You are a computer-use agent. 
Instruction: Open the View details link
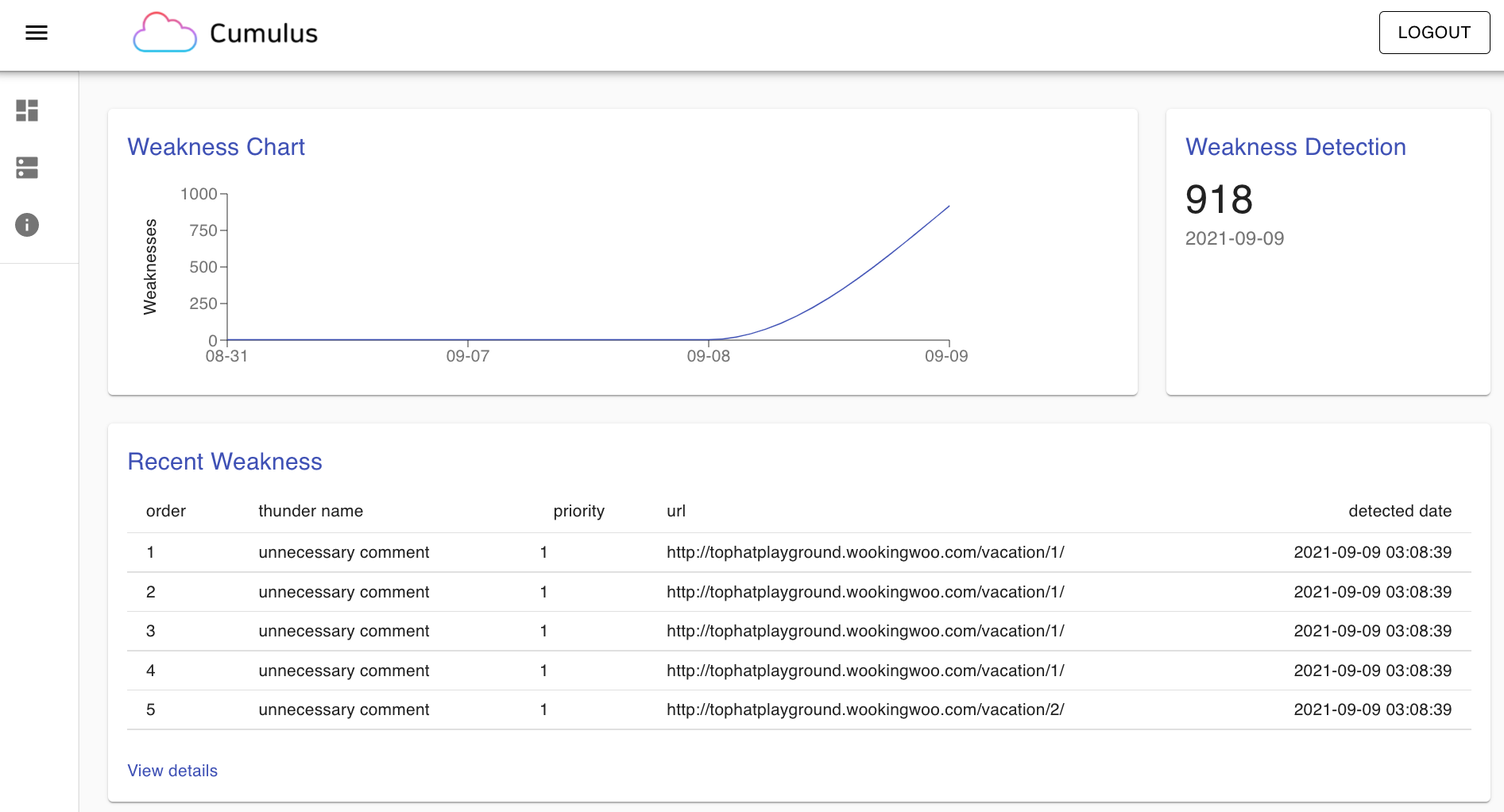pos(172,771)
